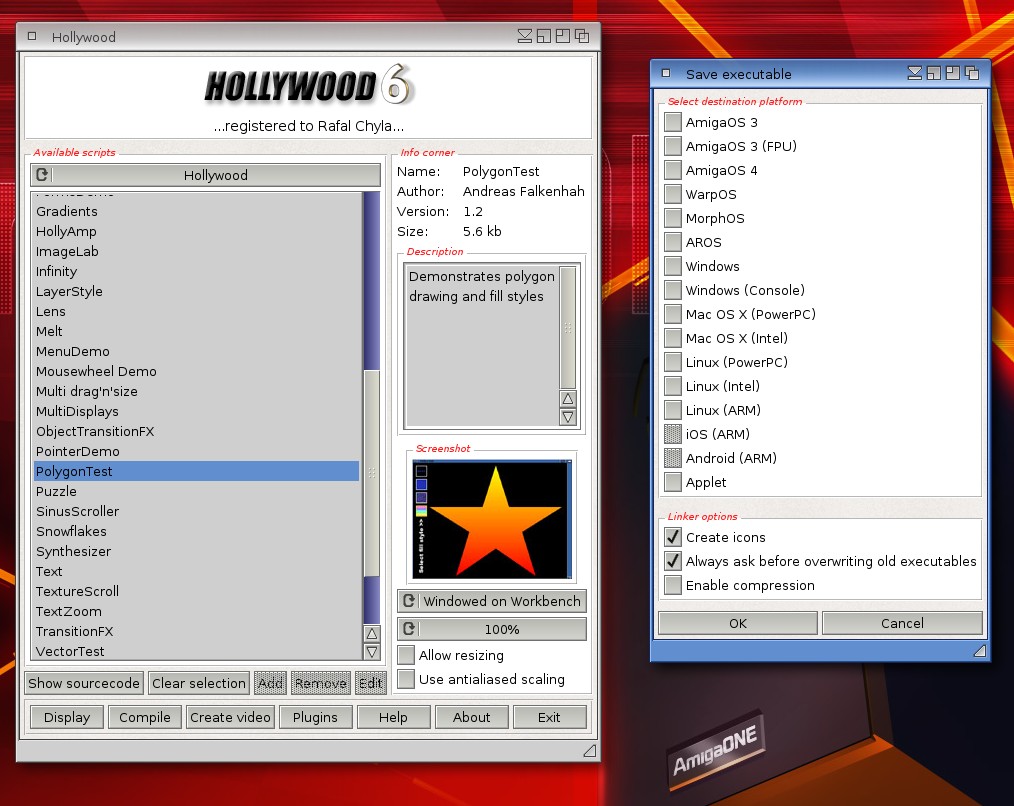Click the Help button
This screenshot has height=806, width=1014.
coord(393,717)
